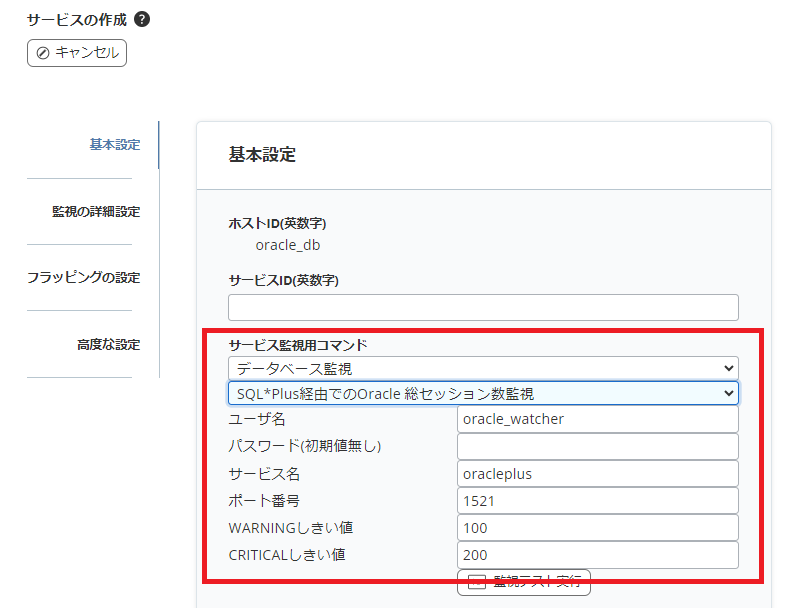
Task: Click the WARNINGしきい値 field
Action: pos(597,527)
